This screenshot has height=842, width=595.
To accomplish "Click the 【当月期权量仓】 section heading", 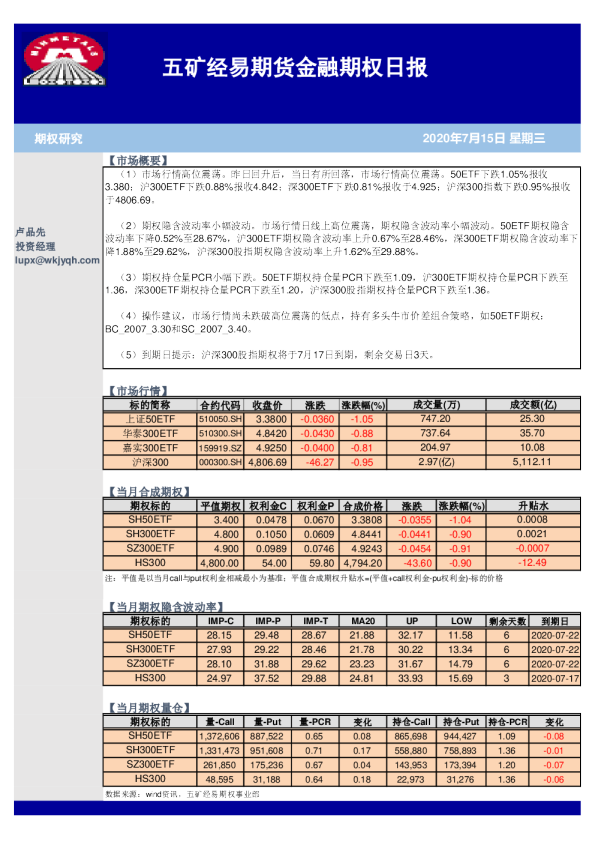I will click(149, 708).
